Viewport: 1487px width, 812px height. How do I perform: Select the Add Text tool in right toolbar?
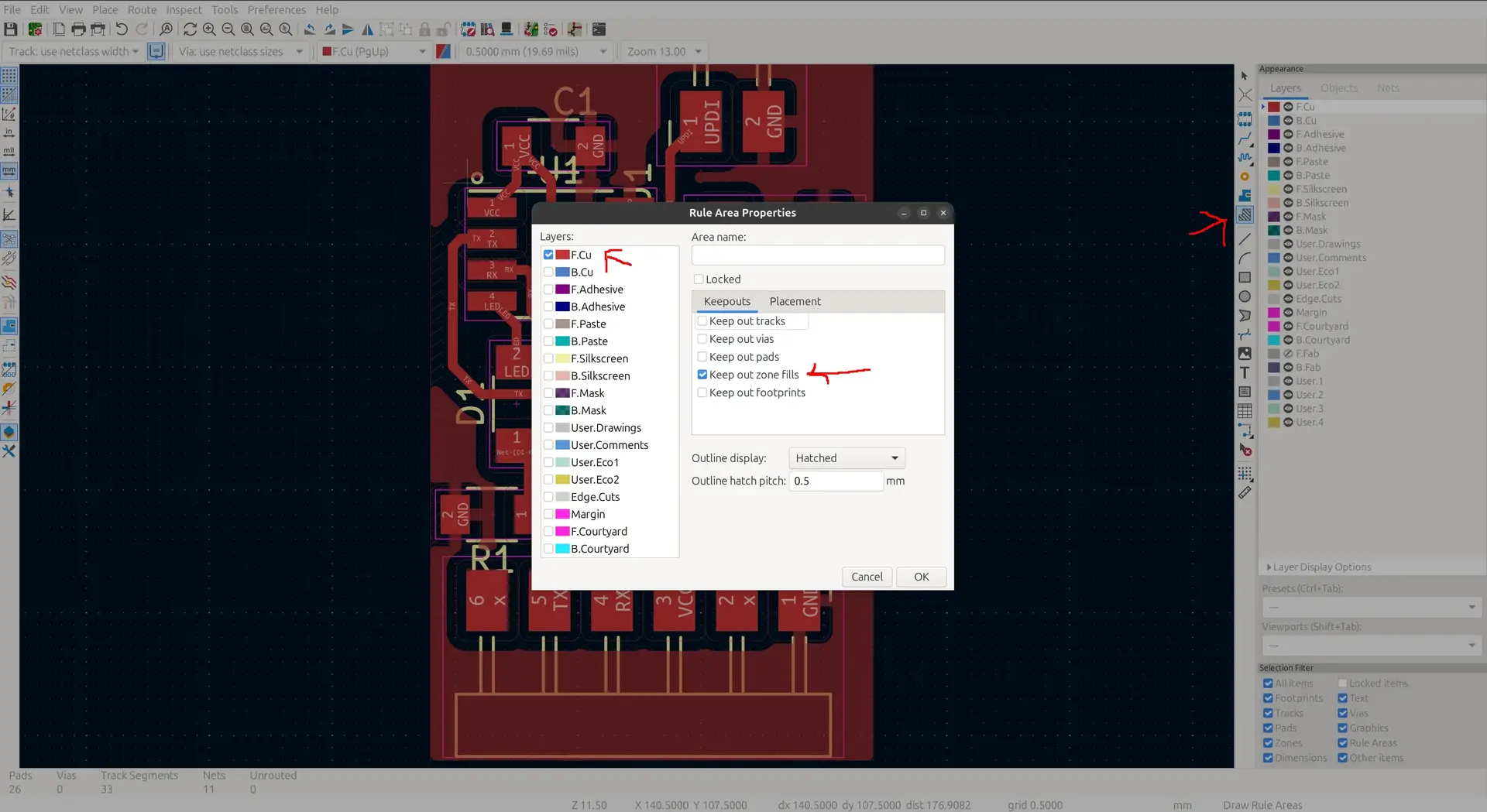point(1245,372)
